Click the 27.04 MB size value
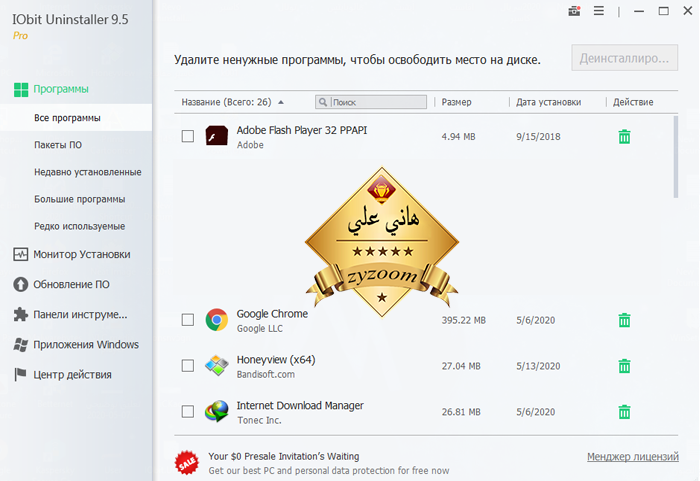This screenshot has height=481, width=700. pyautogui.click(x=461, y=366)
